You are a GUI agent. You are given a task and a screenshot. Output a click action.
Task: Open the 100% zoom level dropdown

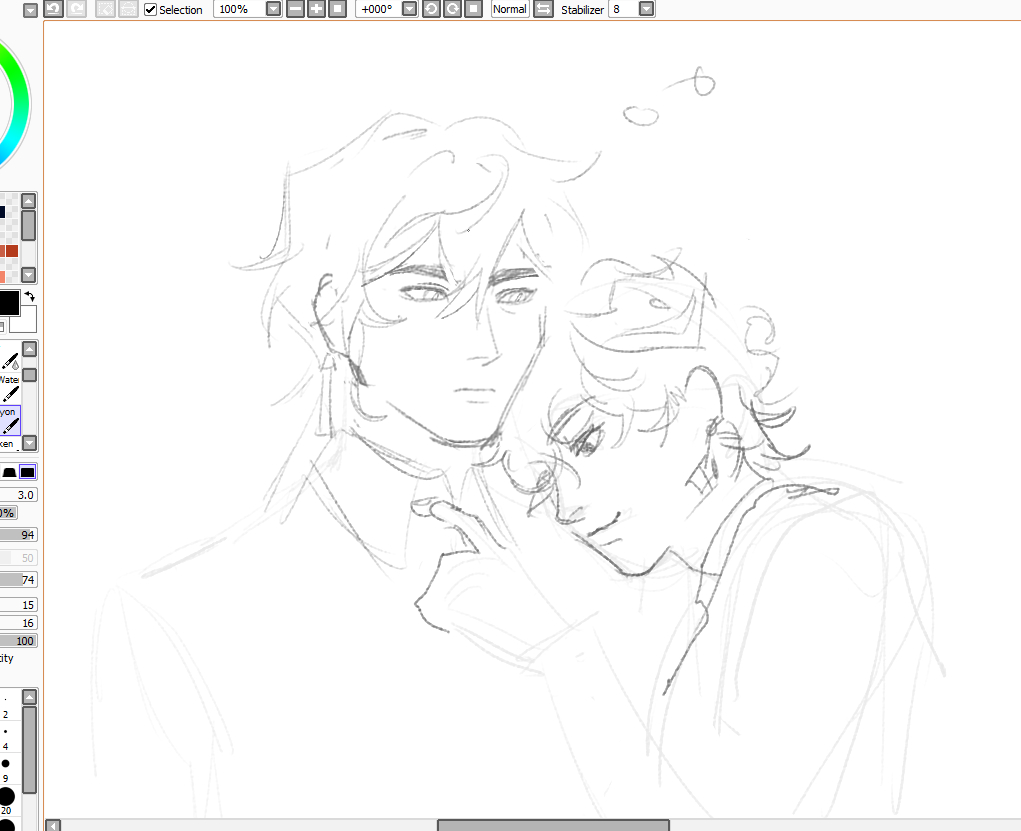(x=273, y=9)
